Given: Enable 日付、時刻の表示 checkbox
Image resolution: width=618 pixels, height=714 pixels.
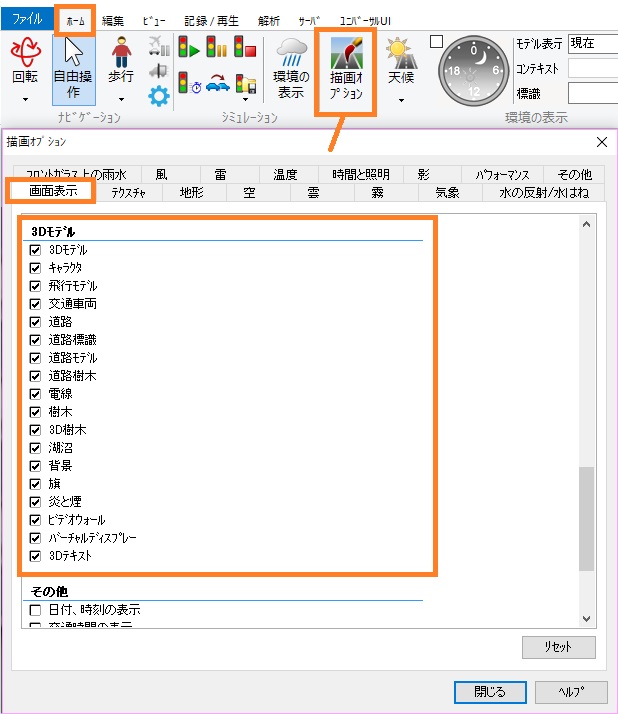Looking at the screenshot, I should [x=35, y=610].
